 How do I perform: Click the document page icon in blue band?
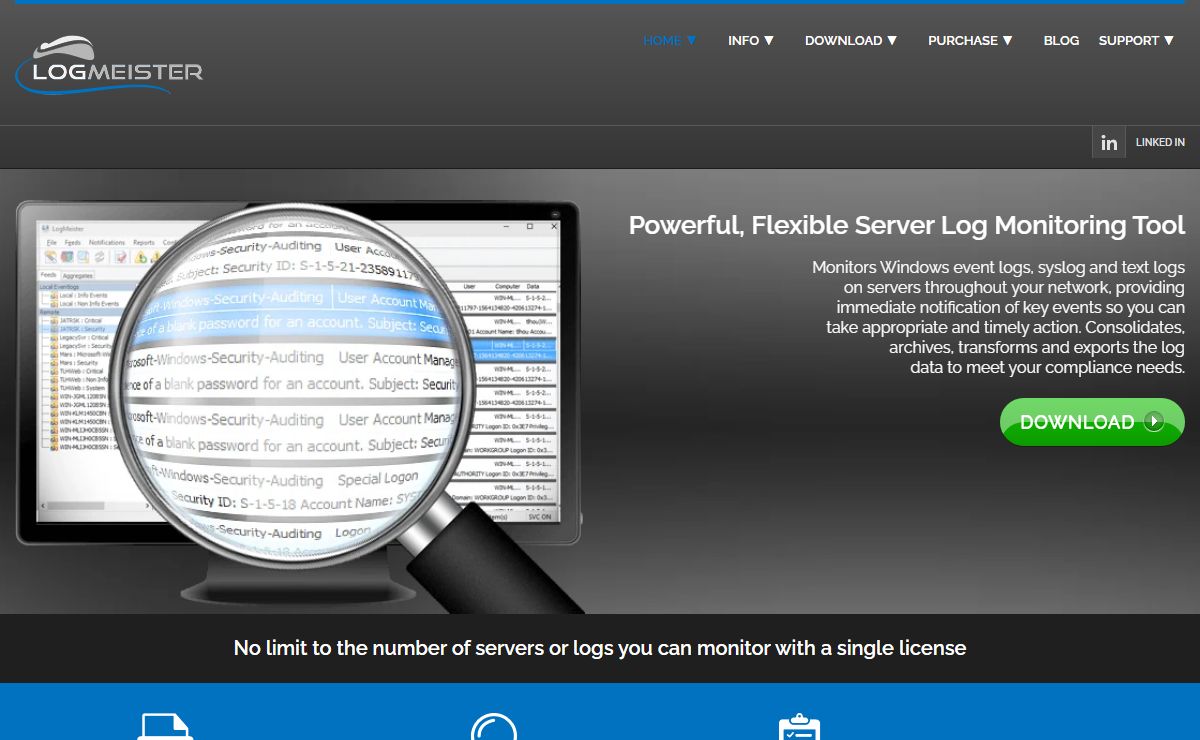[x=165, y=727]
